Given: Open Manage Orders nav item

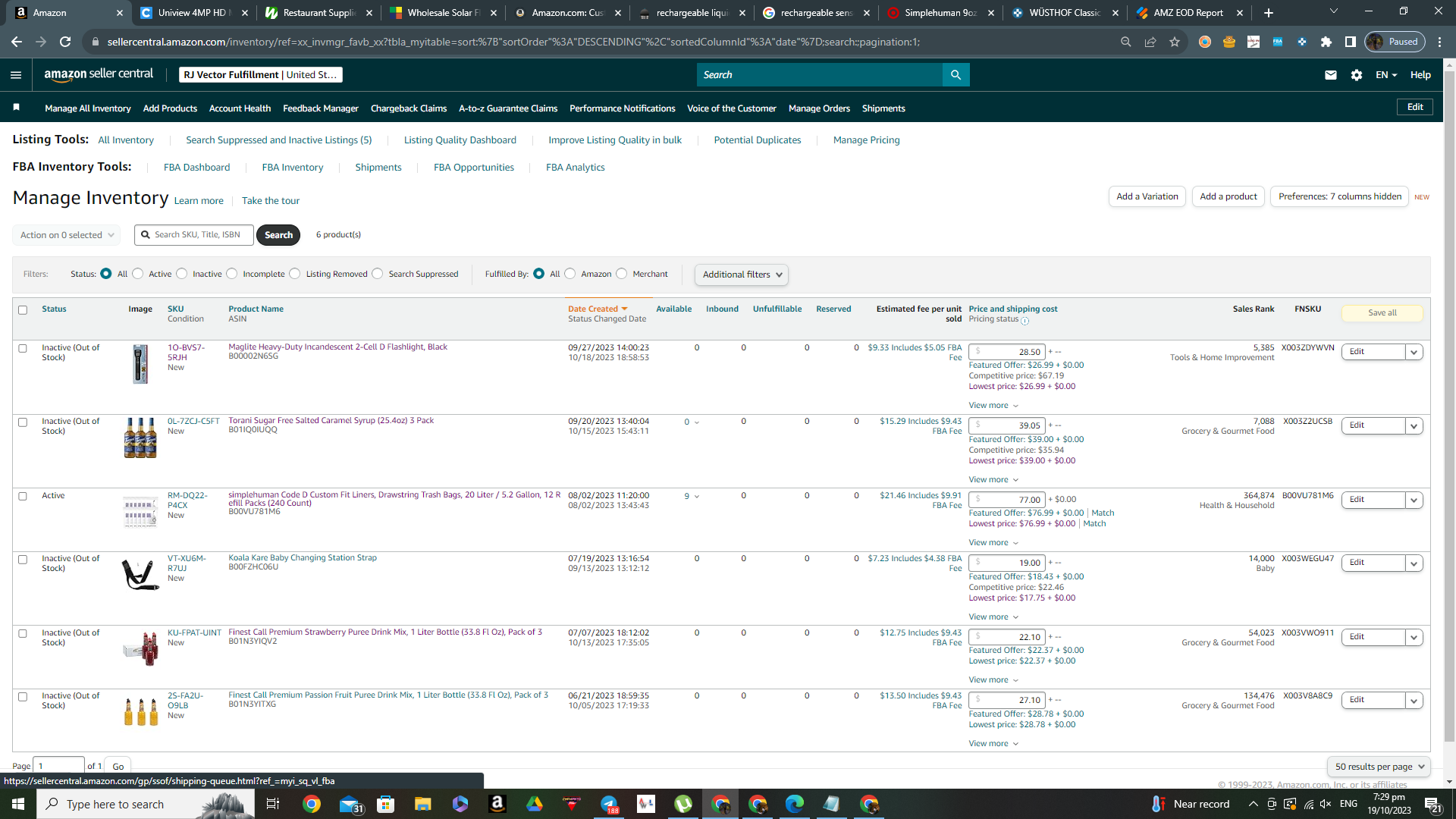Looking at the screenshot, I should [x=819, y=108].
